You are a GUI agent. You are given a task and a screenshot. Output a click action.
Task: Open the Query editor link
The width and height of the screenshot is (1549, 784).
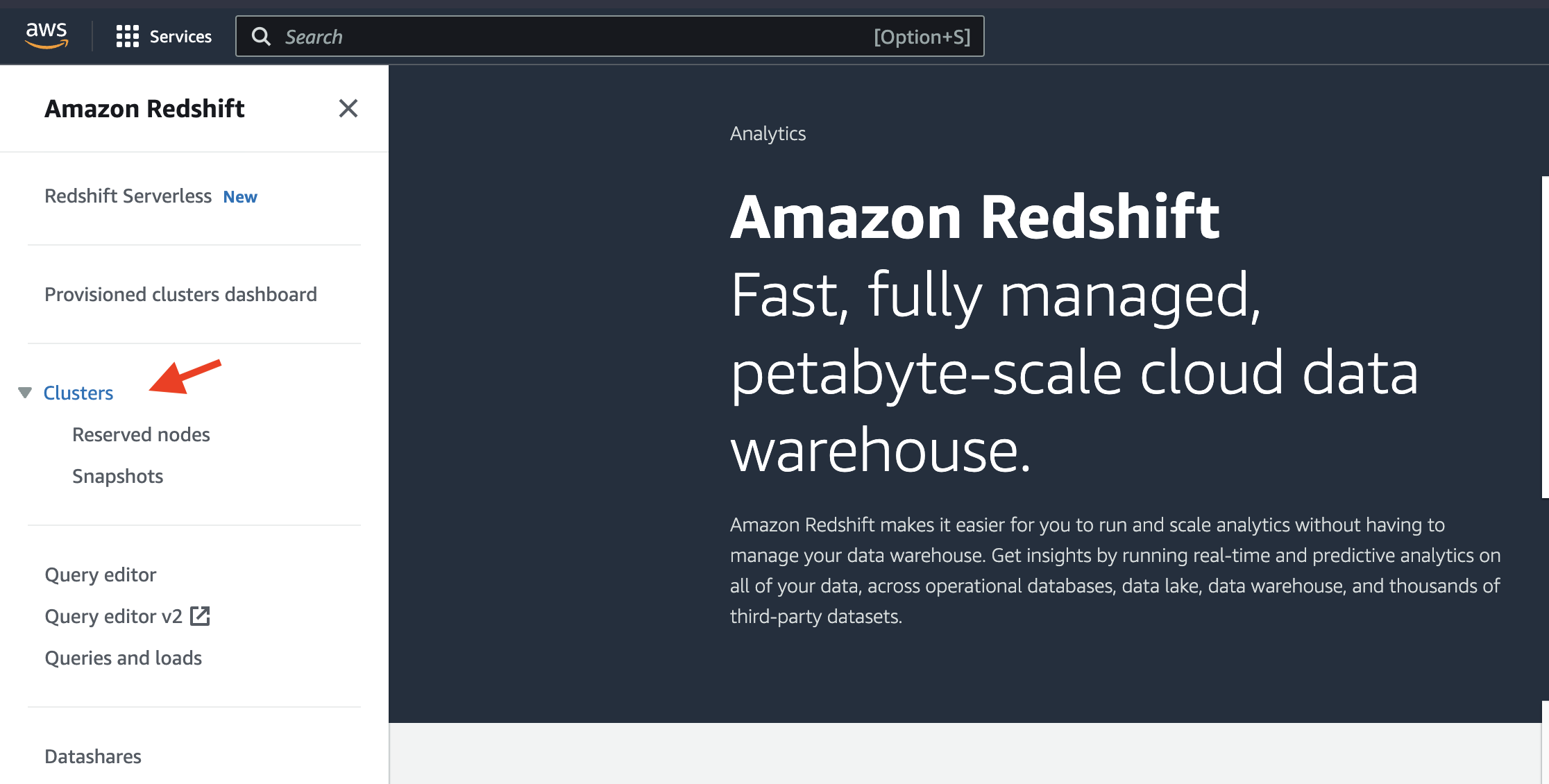click(101, 575)
